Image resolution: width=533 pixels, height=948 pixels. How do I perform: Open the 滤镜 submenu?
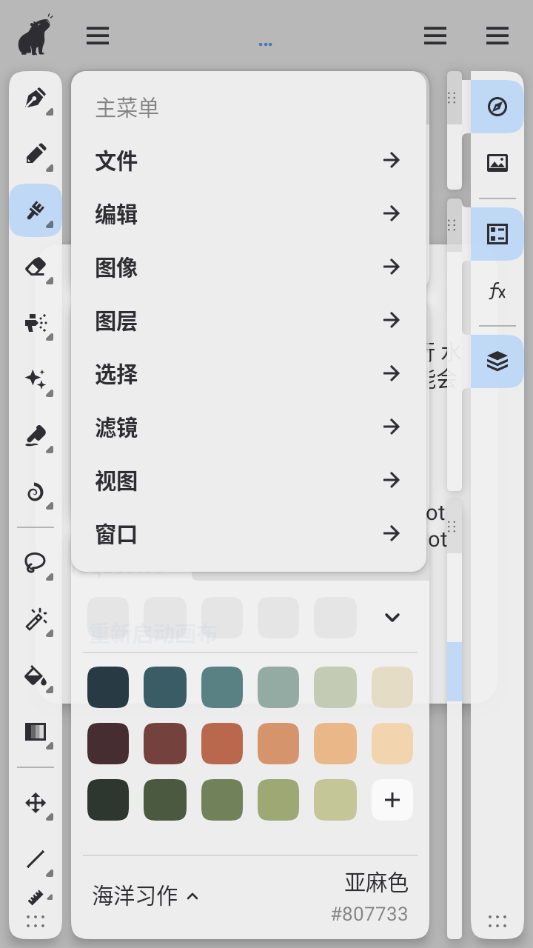click(x=248, y=426)
